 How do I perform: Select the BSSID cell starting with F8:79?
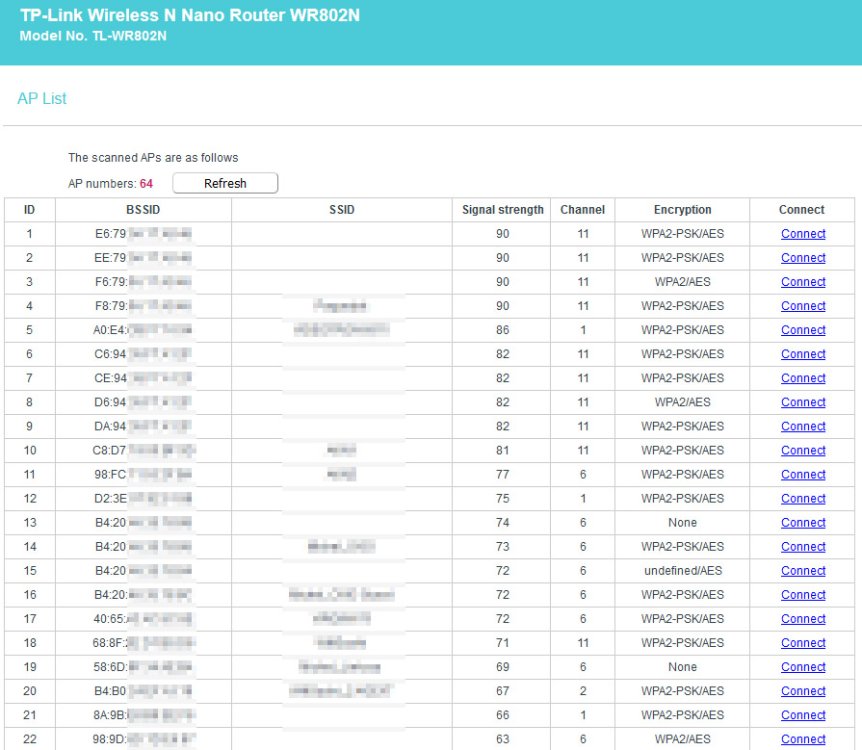[143, 306]
